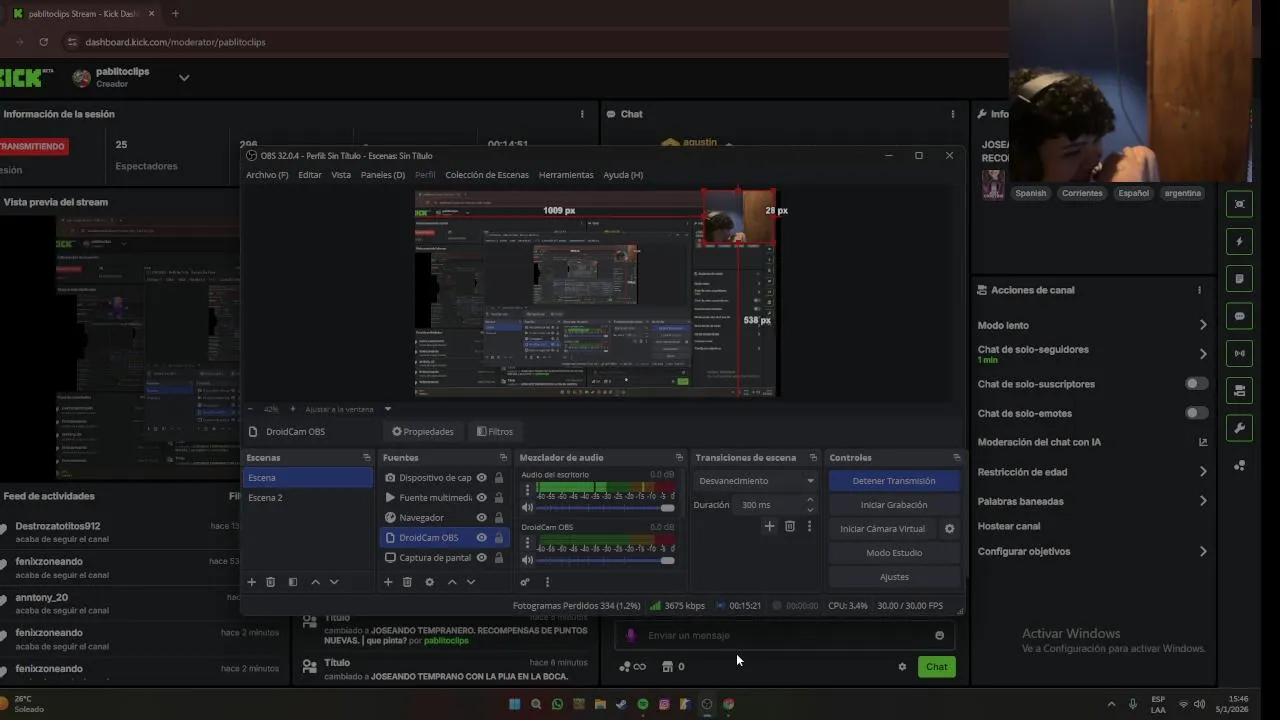Undock the Fuentes panel
The height and width of the screenshot is (720, 1280).
[x=503, y=458]
